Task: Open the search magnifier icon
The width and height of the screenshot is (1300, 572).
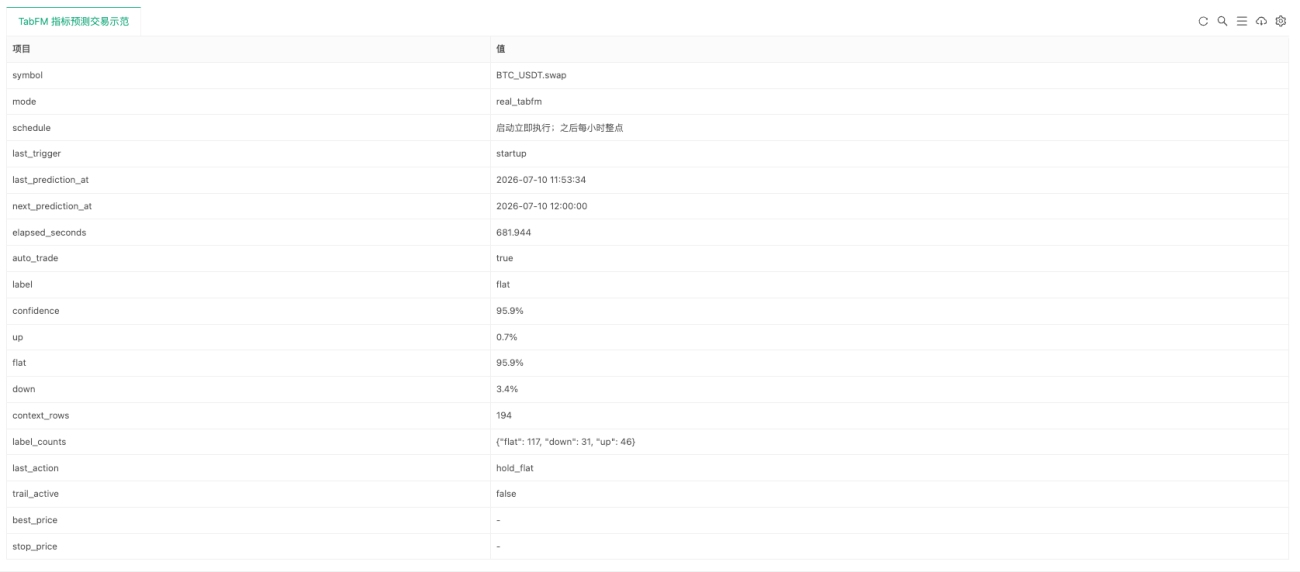Action: coord(1223,21)
